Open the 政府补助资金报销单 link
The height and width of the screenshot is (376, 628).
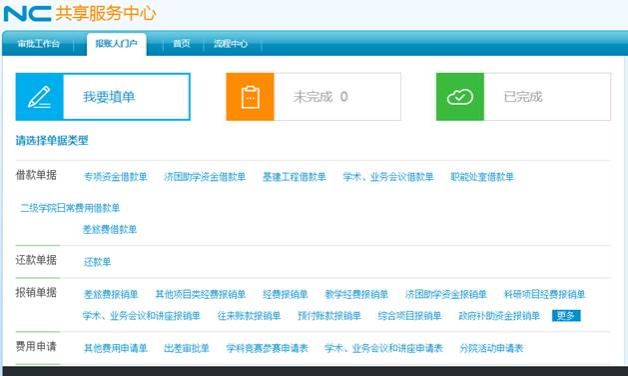(499, 316)
